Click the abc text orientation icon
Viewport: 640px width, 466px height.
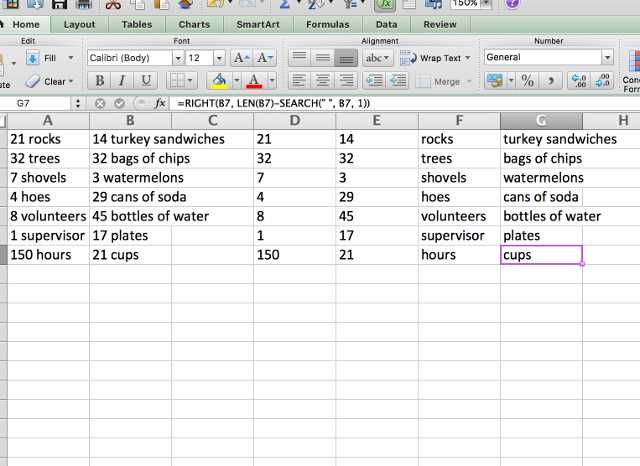pyautogui.click(x=377, y=58)
